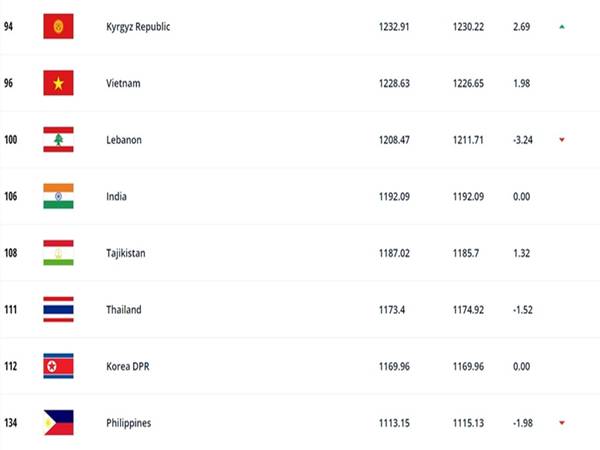Select the Lebanon team name
600x450 pixels.
click(124, 140)
